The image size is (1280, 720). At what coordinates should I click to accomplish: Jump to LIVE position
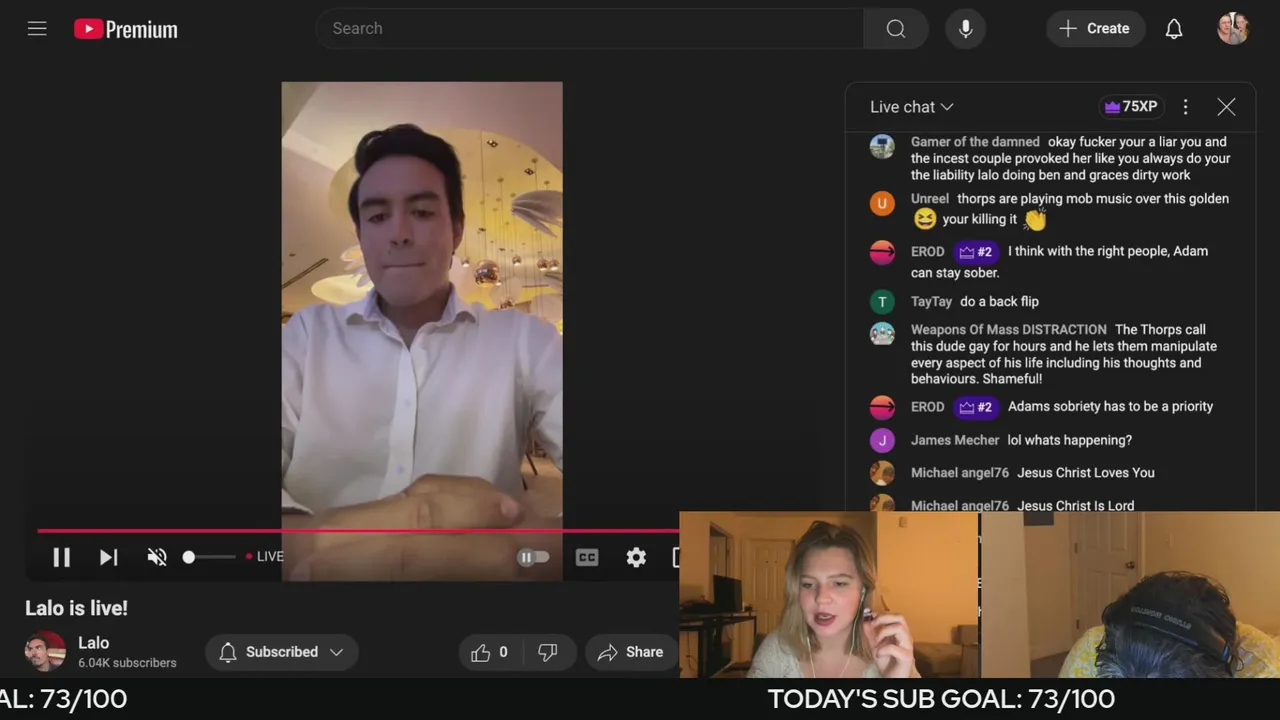(x=265, y=556)
